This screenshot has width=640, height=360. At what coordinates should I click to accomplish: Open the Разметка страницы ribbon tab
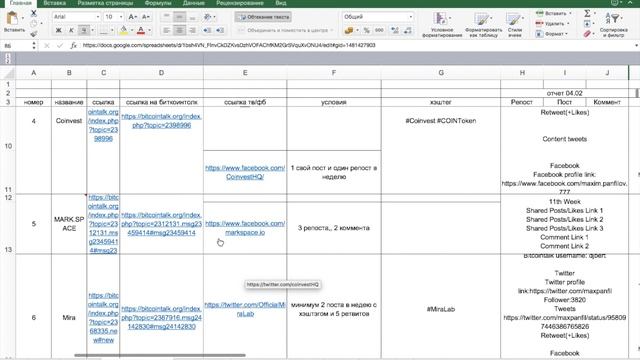click(x=105, y=3)
